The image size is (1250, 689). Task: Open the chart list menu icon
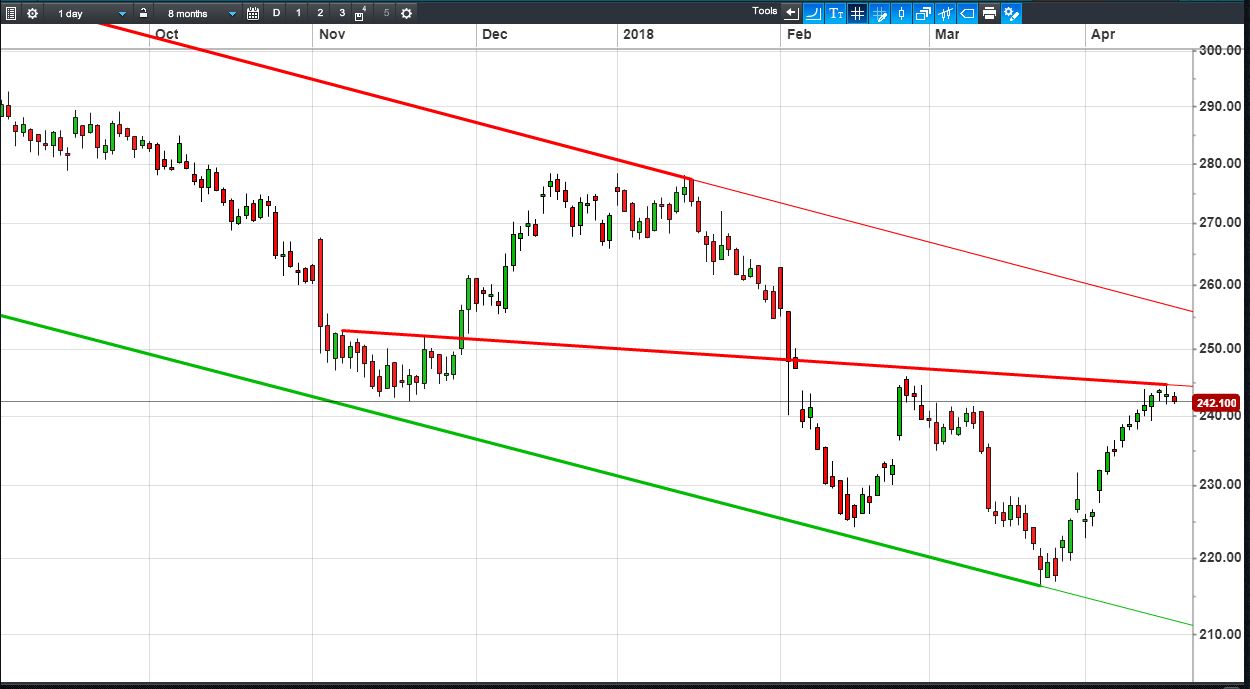(x=10, y=13)
